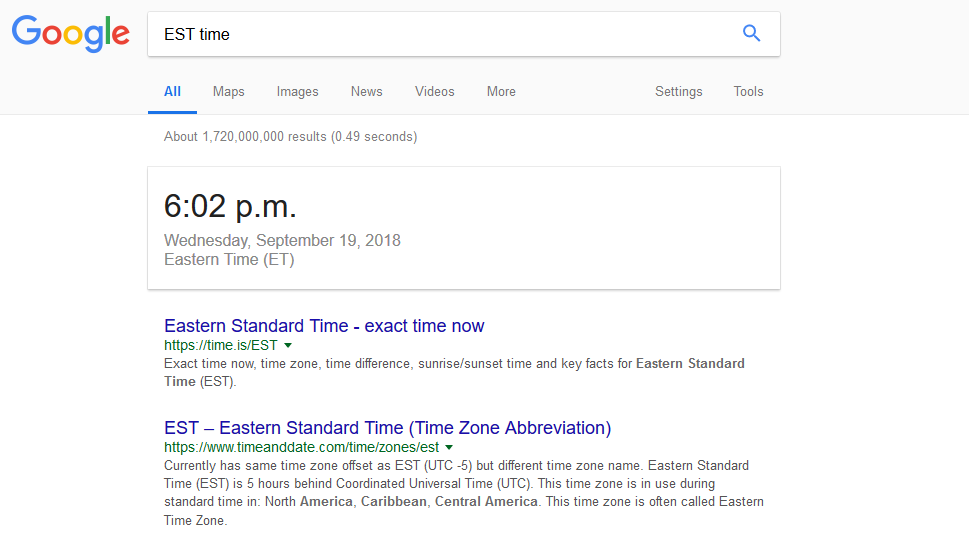Click the results count text
The width and height of the screenshot is (969, 541).
click(290, 136)
